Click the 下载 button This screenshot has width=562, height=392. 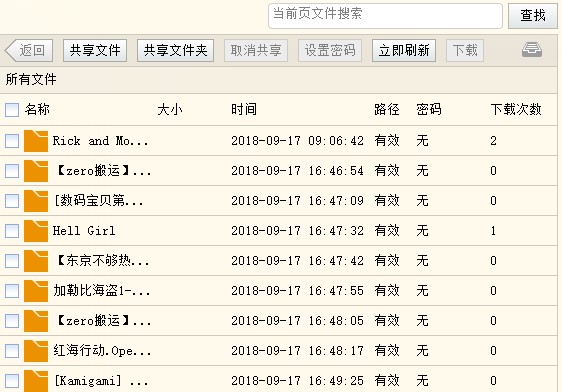465,51
